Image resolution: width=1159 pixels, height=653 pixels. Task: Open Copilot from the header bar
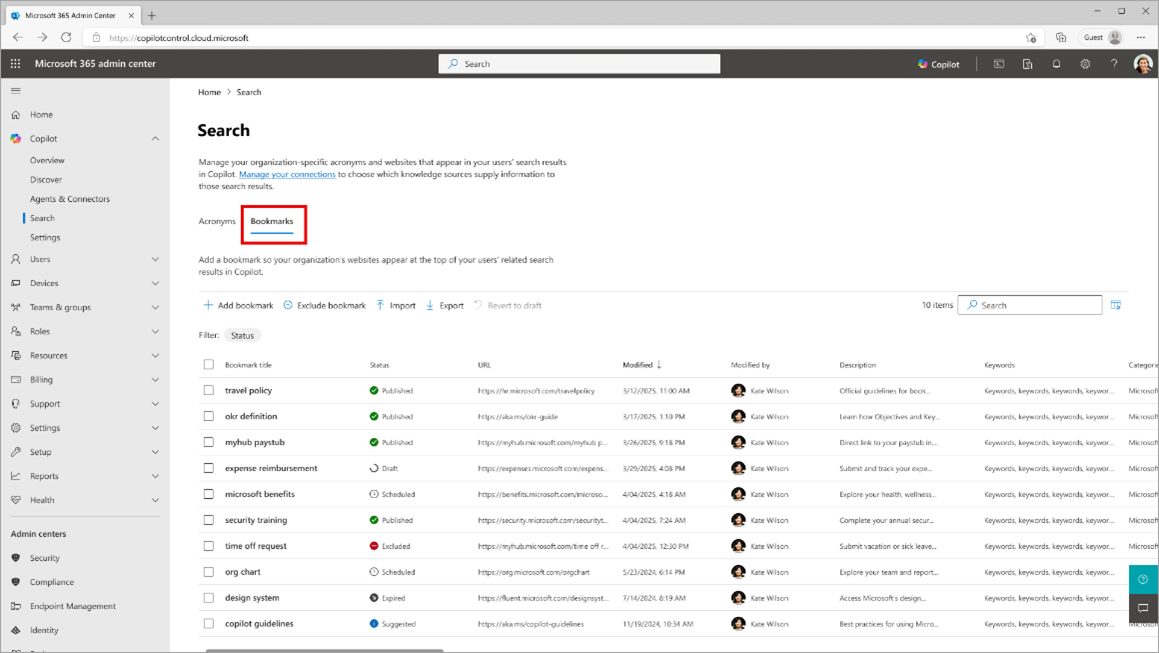tap(939, 64)
